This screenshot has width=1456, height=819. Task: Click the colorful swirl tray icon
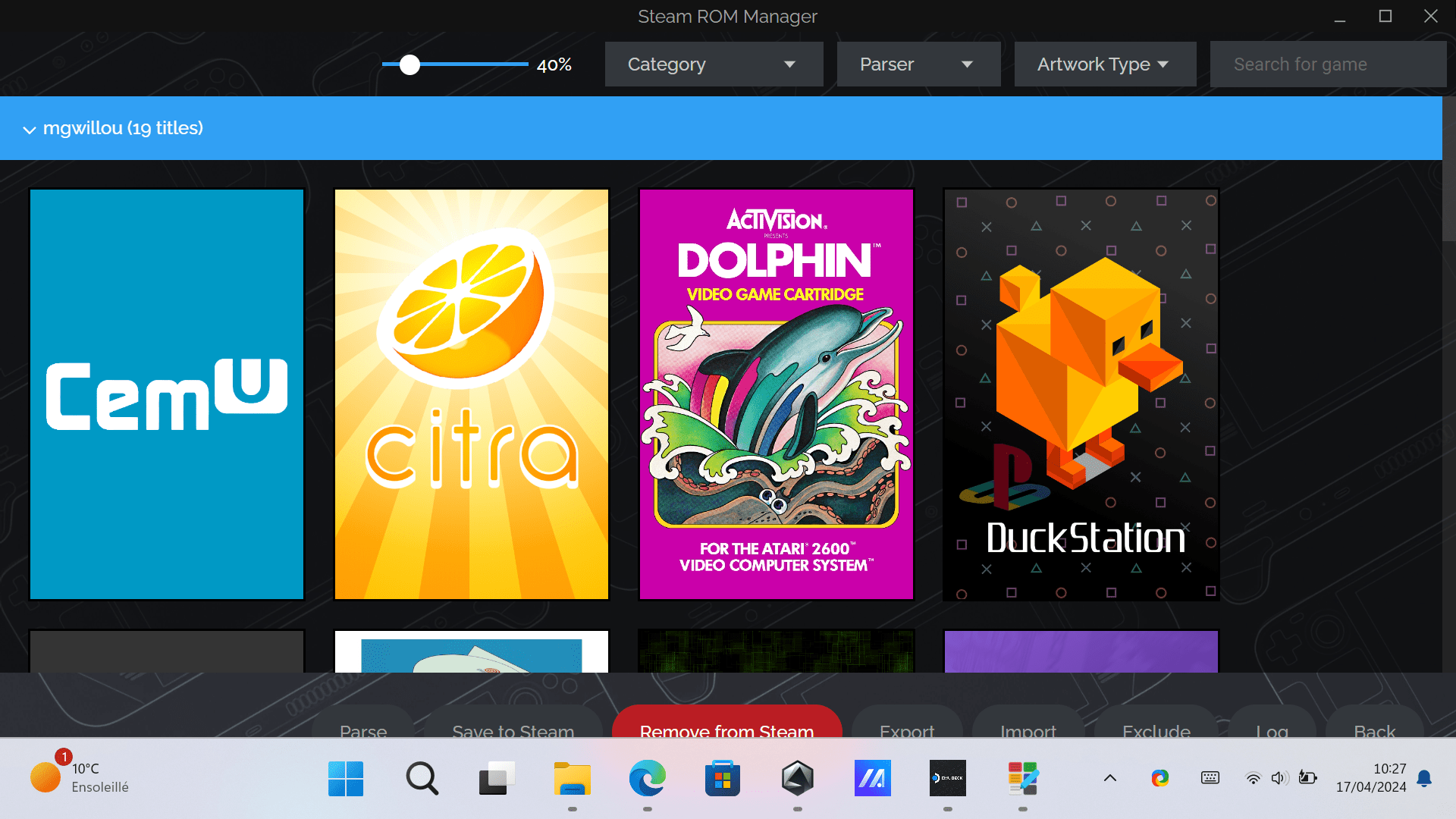pyautogui.click(x=1159, y=778)
